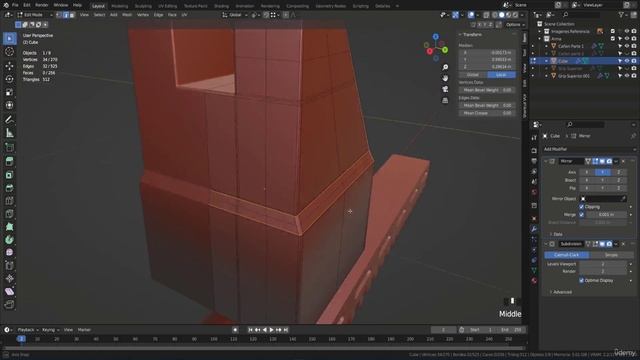Click the pan view hand icon
This screenshot has height=360, width=640.
(445, 78)
